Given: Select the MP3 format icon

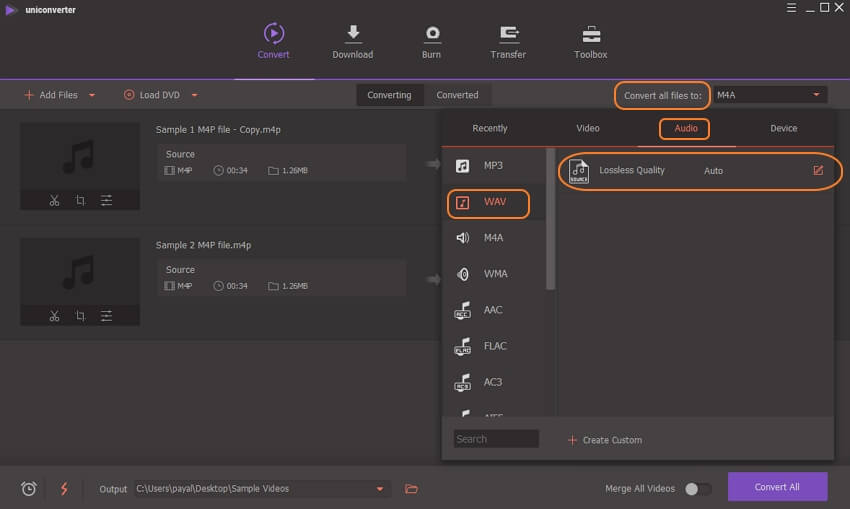Looking at the screenshot, I should (462, 166).
